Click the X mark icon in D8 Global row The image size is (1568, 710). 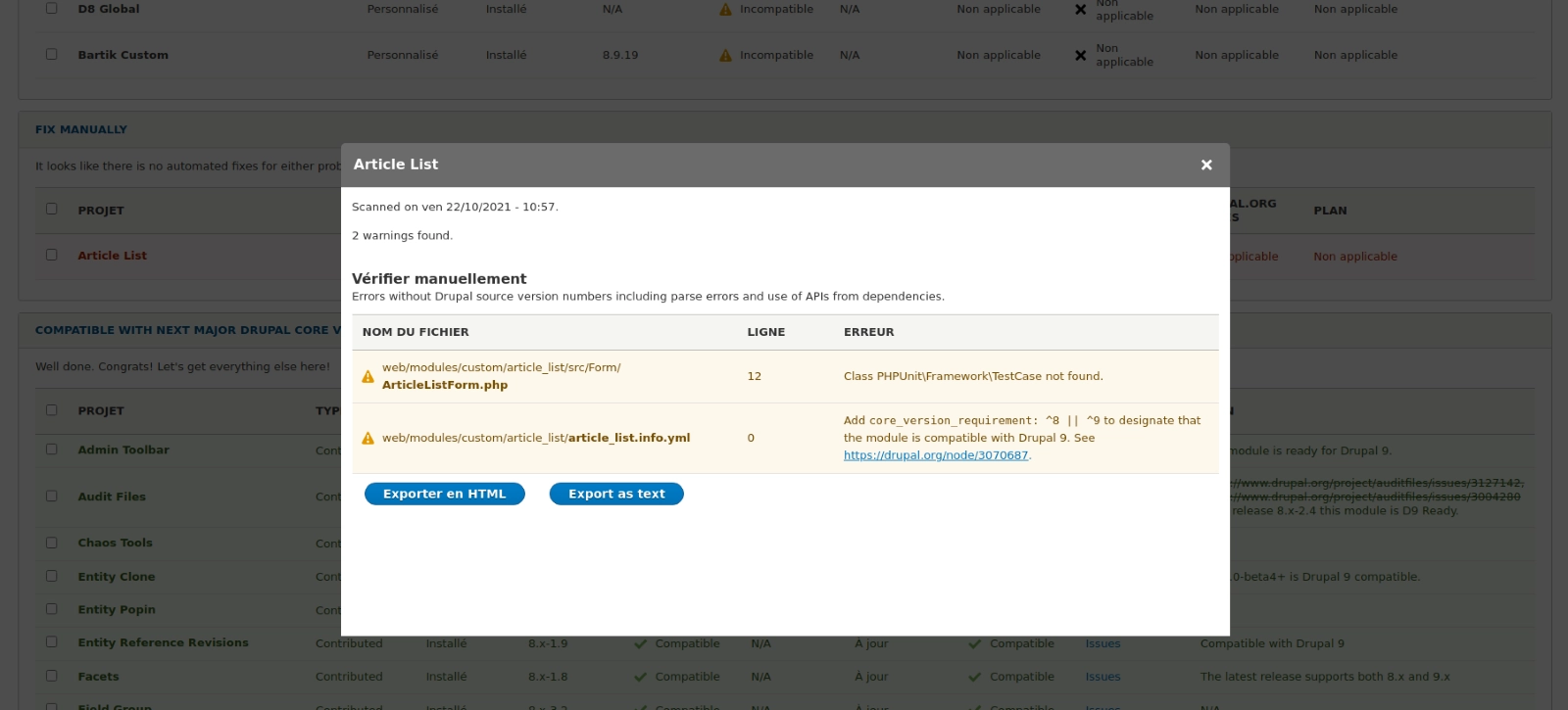tap(1080, 10)
